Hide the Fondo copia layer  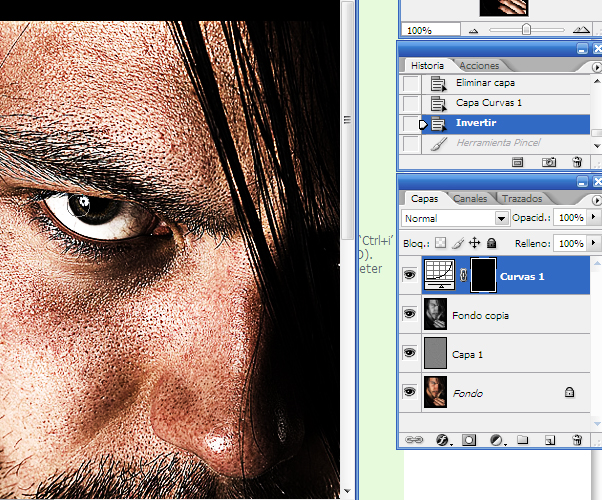(x=410, y=314)
